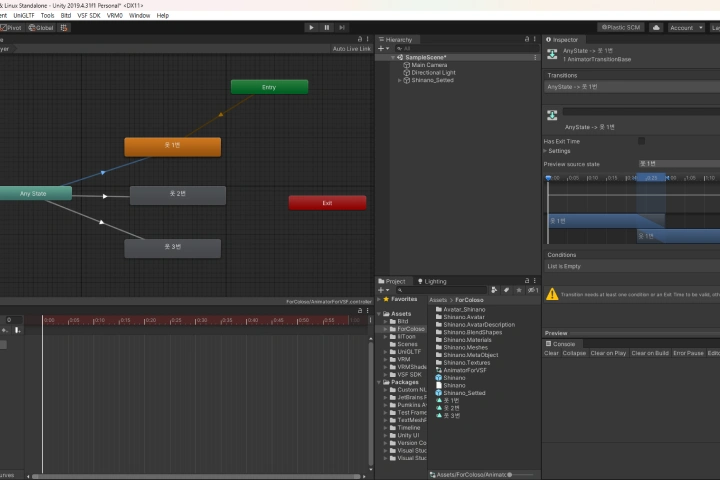Click add keyframe icon in Animation window

tap(5, 330)
